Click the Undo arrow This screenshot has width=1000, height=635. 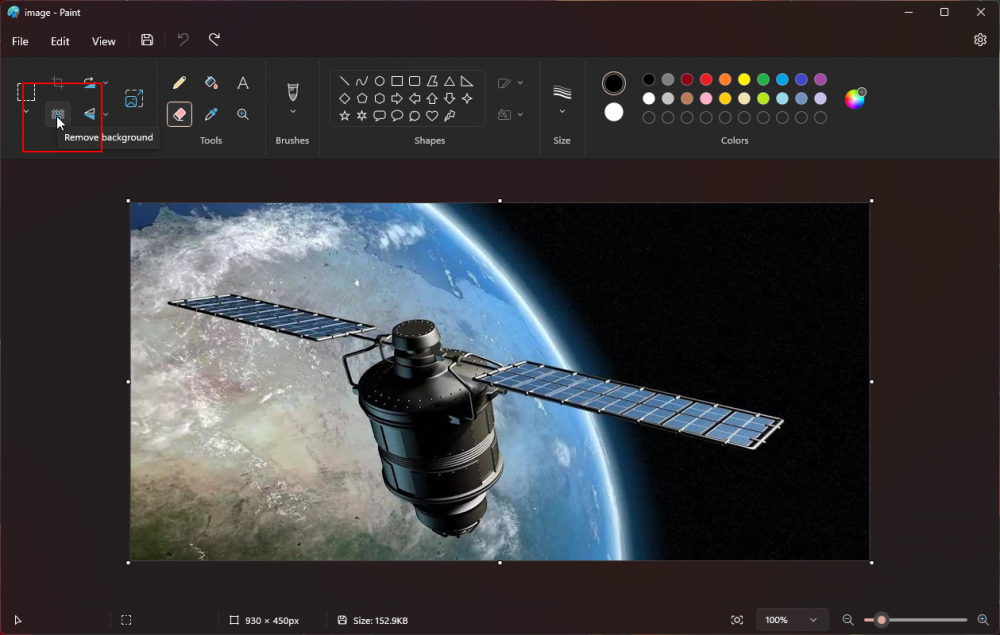point(183,40)
